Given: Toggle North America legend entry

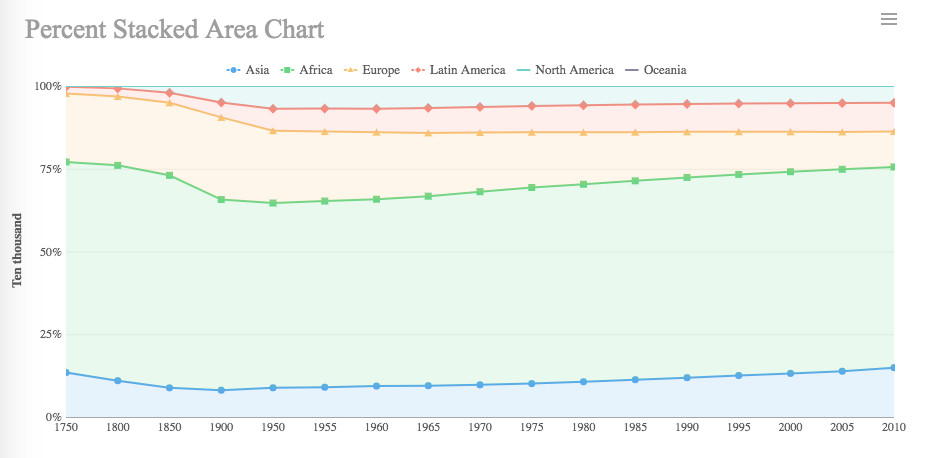Looking at the screenshot, I should [x=567, y=70].
